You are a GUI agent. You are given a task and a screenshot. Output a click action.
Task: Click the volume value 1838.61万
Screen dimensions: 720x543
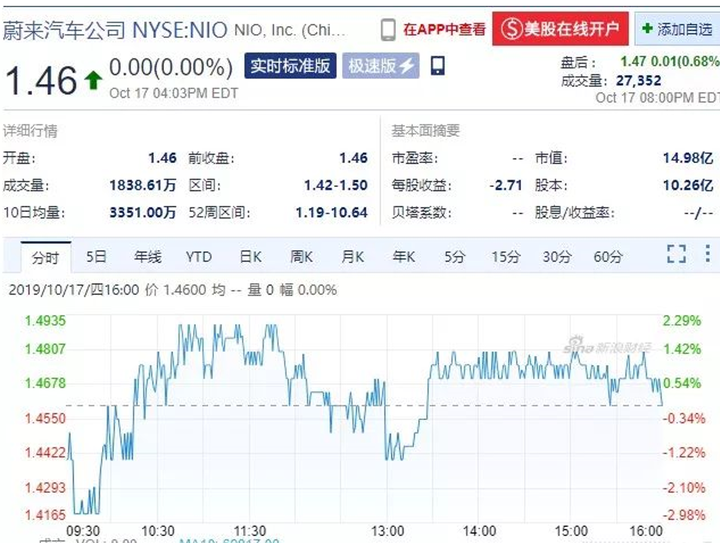143,185
